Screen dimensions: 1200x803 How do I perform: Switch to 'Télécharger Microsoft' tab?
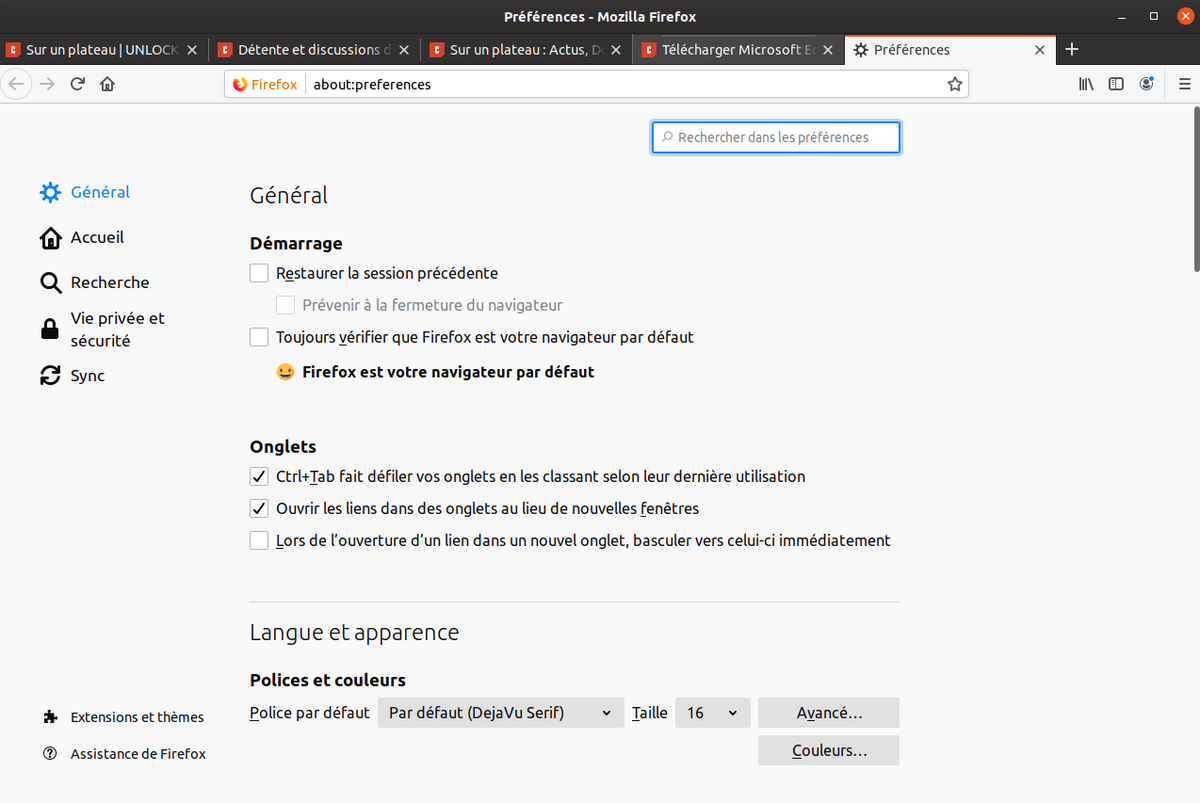(x=739, y=50)
